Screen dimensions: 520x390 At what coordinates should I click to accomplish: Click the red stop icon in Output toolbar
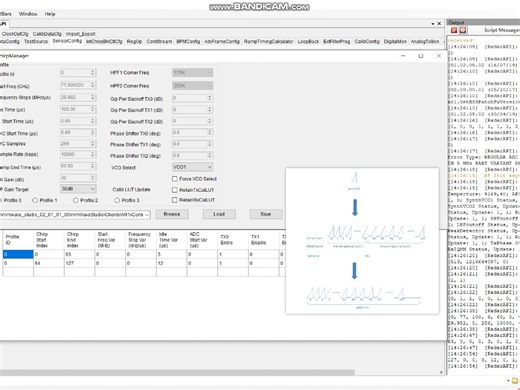click(x=463, y=30)
